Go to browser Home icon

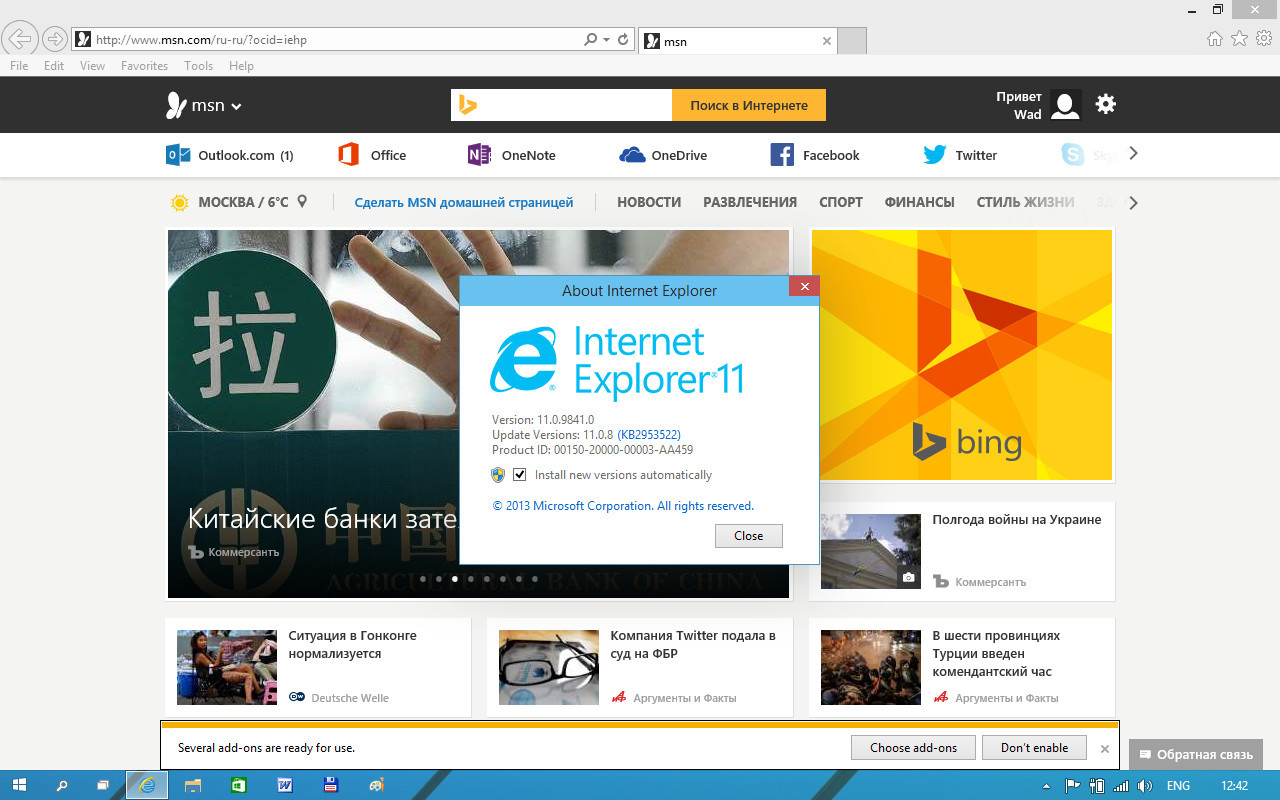coord(1215,39)
